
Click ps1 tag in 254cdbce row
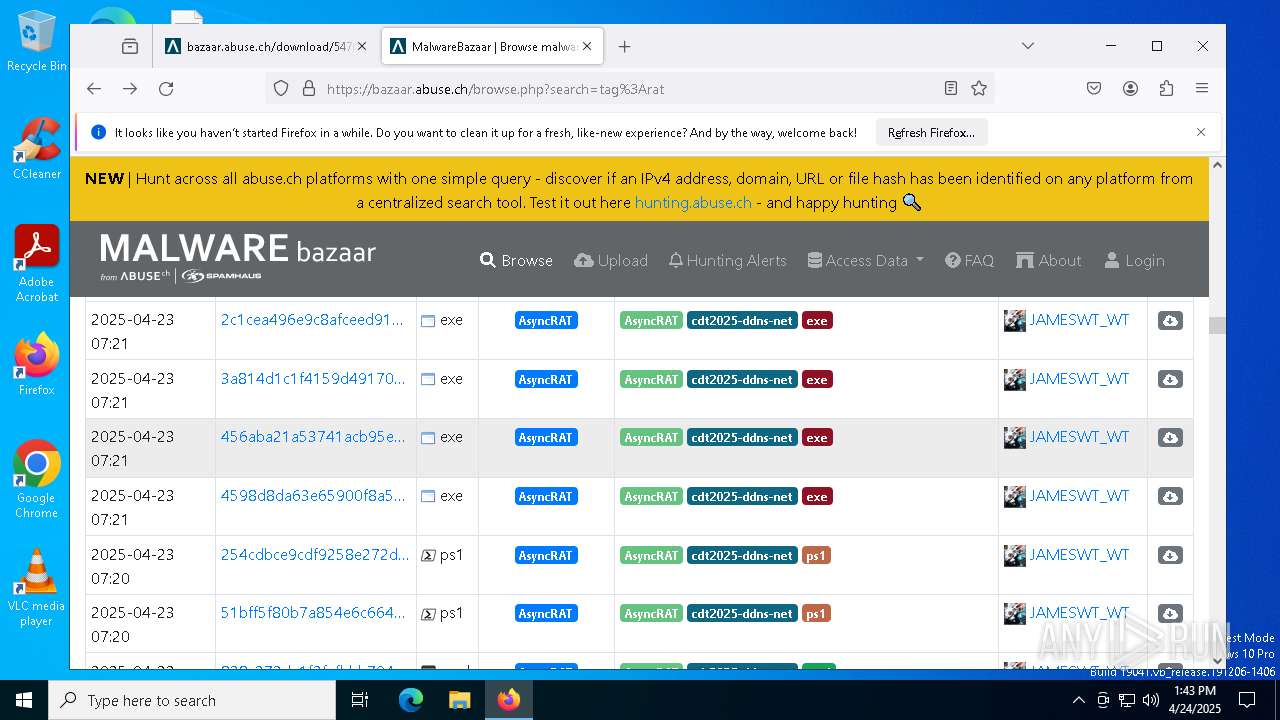click(x=816, y=555)
